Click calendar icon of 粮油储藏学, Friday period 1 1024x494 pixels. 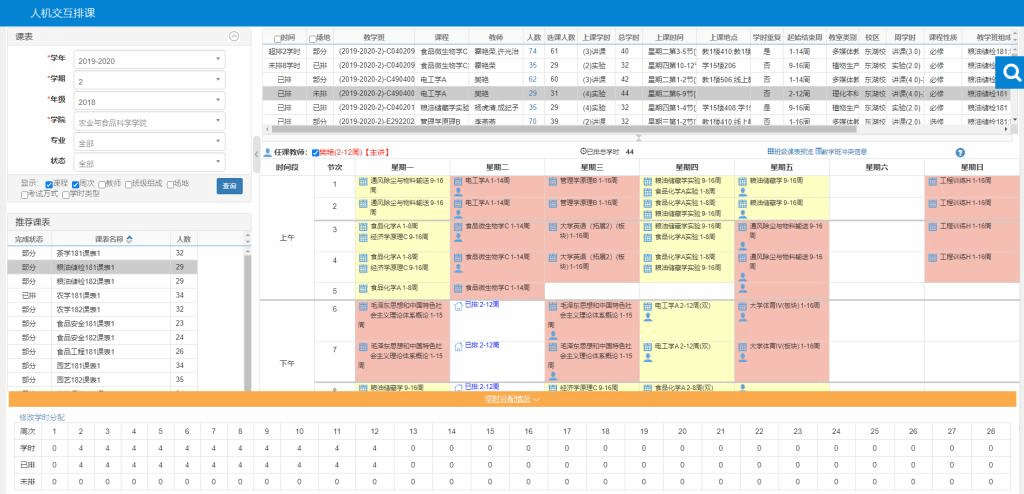743,181
